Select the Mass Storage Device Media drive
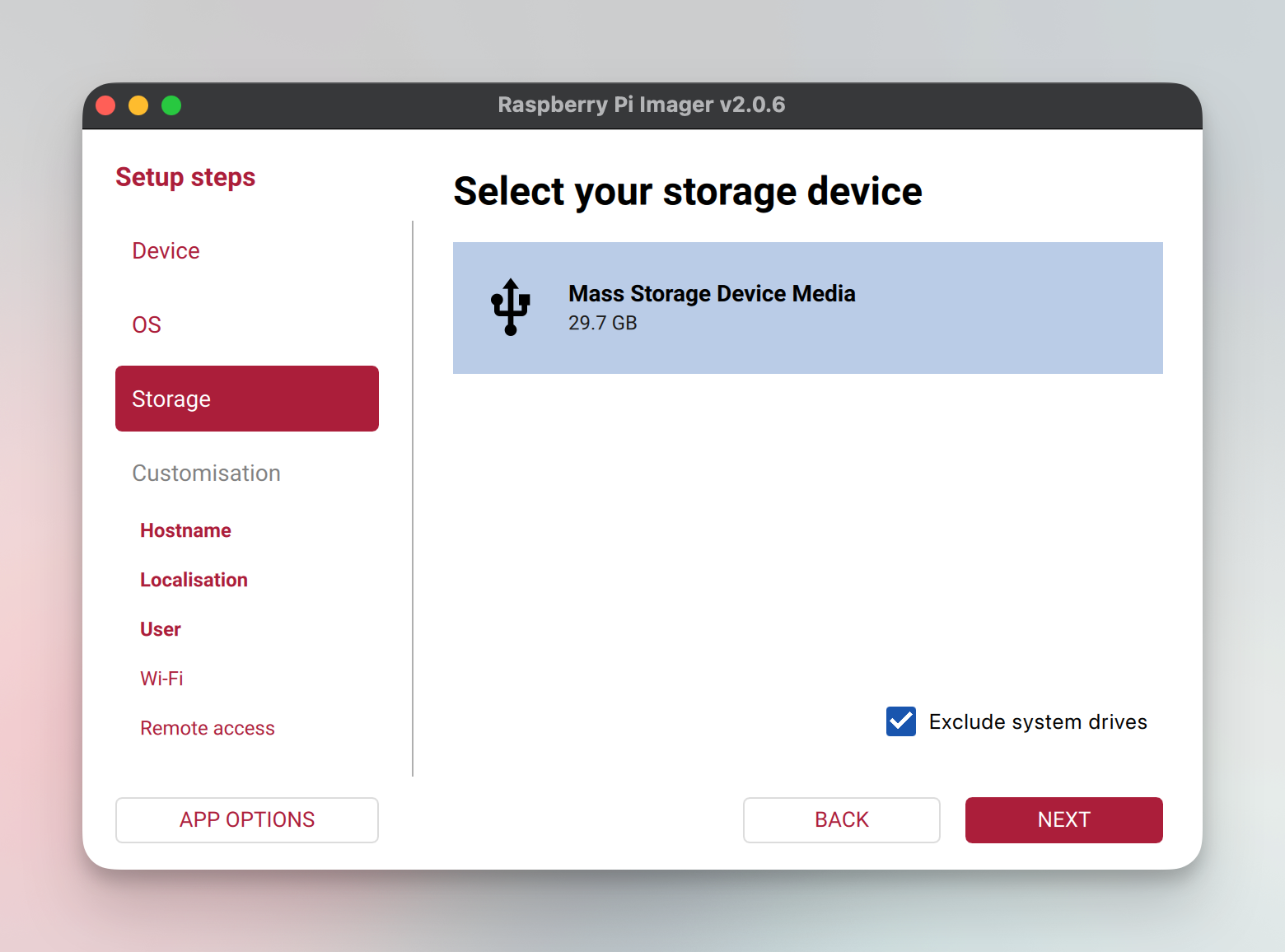This screenshot has width=1285, height=952. (807, 307)
